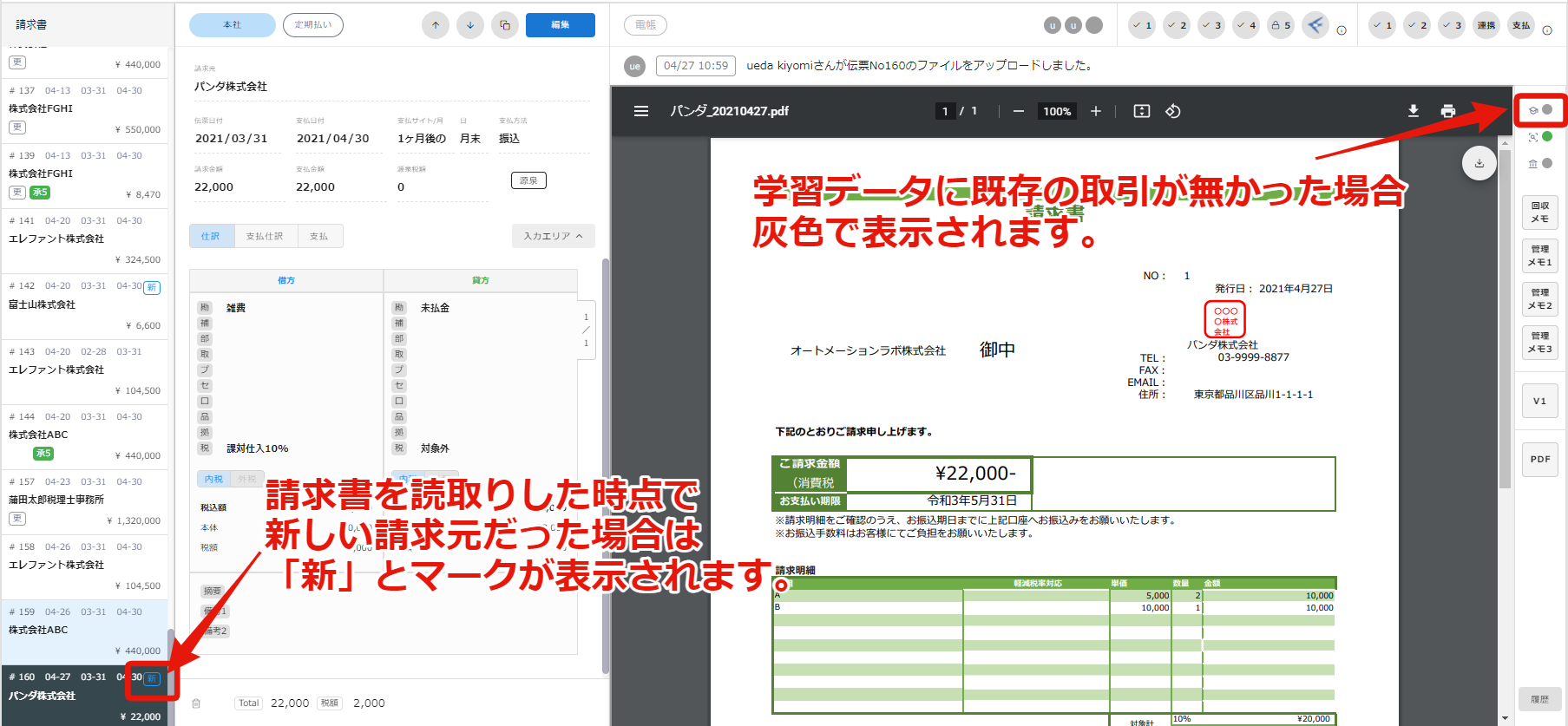Select 内税 tax mode in 借方 column

click(213, 479)
